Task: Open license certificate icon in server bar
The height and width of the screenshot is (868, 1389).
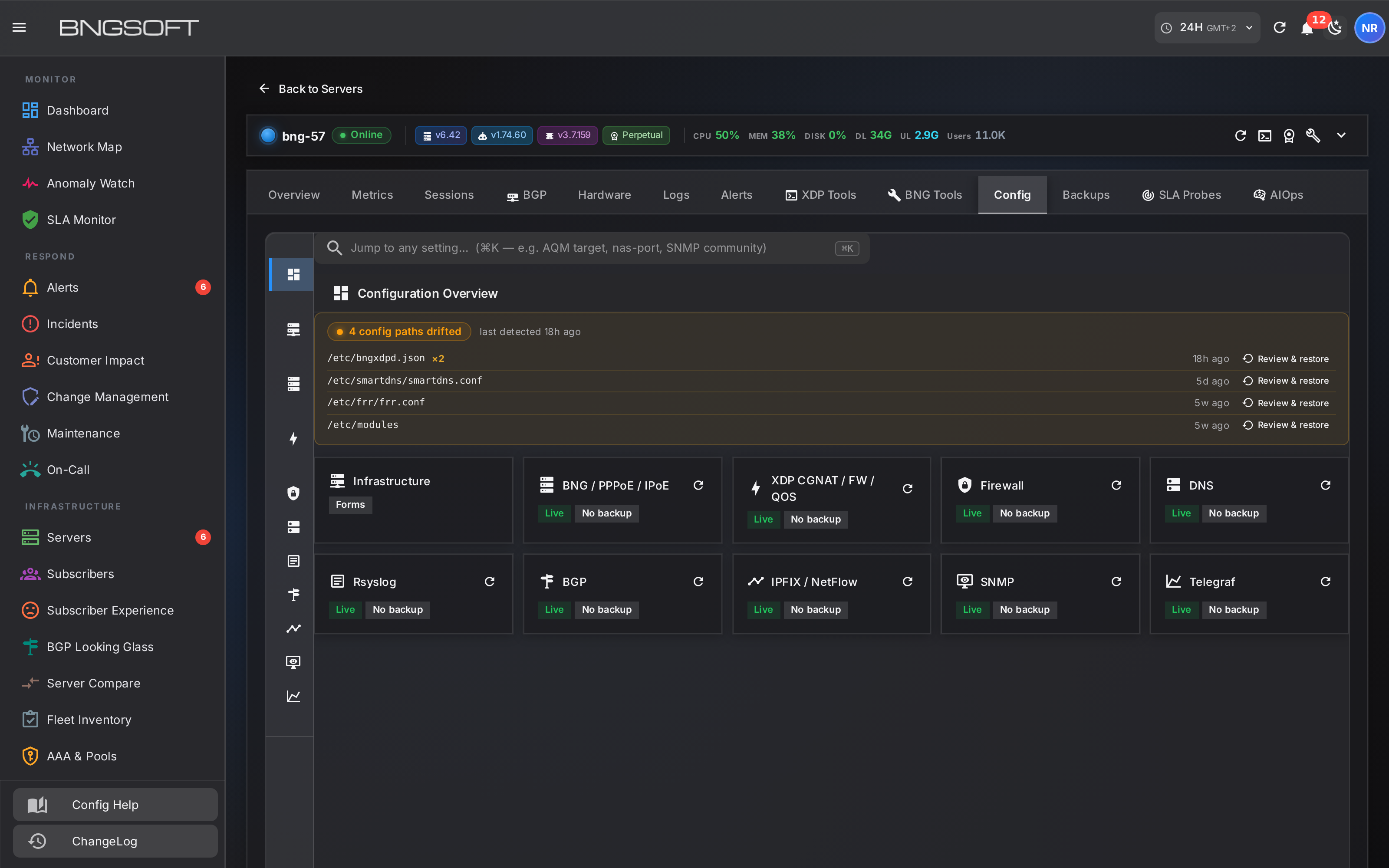Action: point(1289,135)
